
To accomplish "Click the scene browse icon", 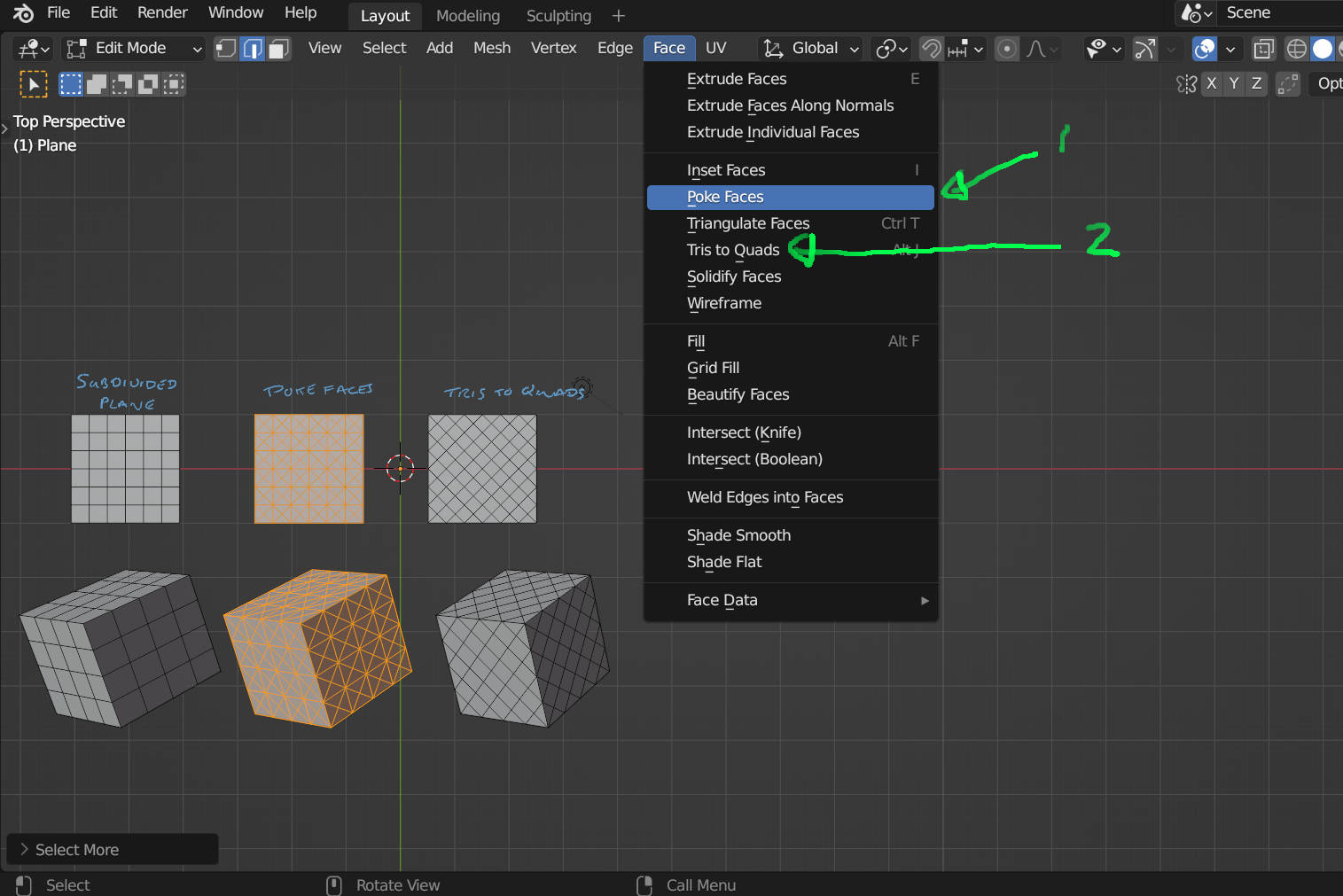I will tap(1196, 13).
